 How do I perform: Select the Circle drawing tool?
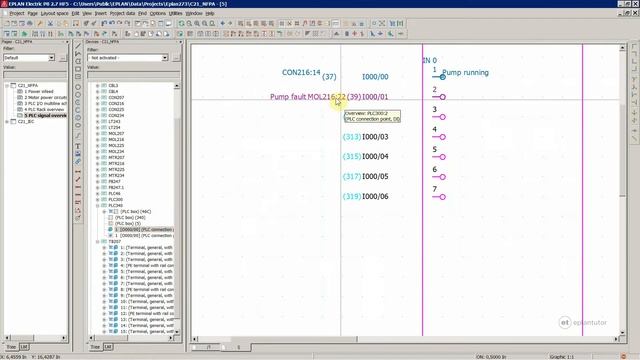coord(78,87)
